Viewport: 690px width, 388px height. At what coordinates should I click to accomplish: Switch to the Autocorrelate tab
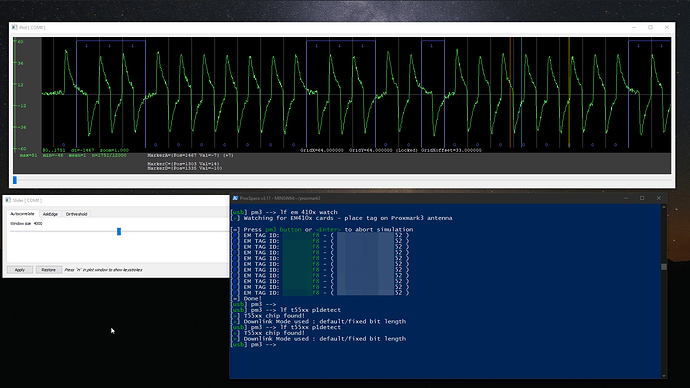coord(22,214)
